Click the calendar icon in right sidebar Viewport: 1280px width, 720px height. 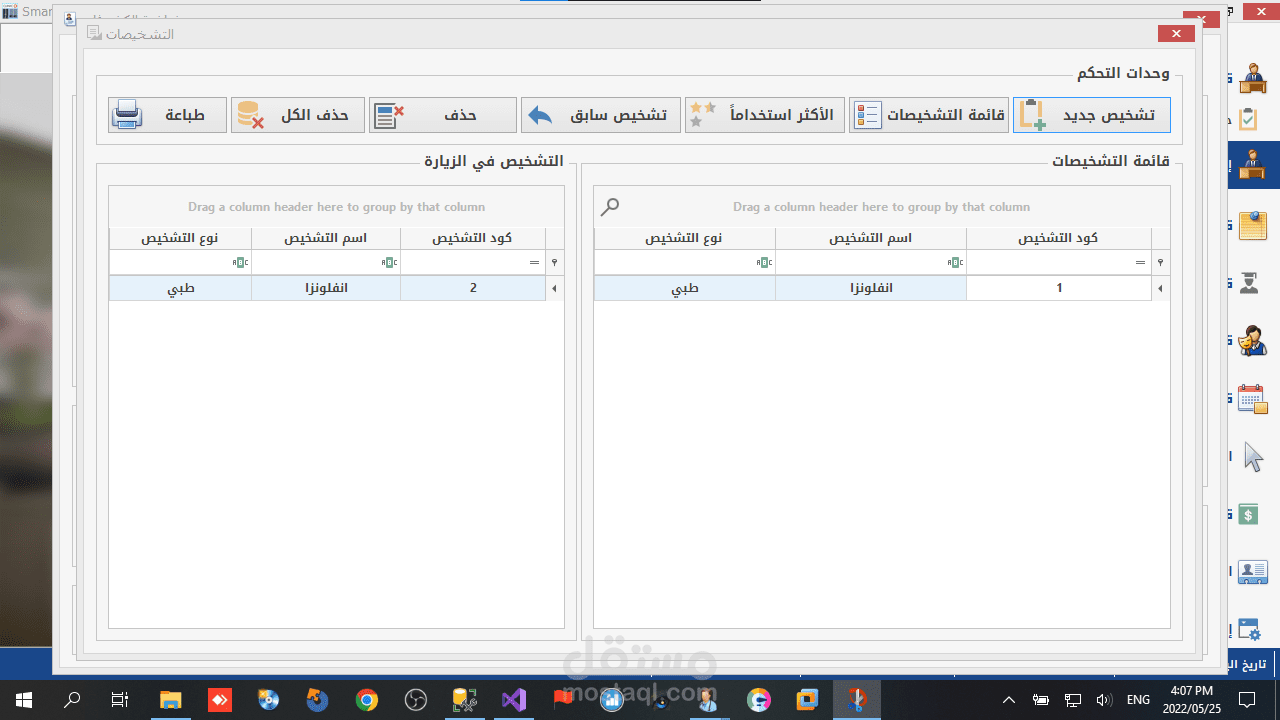[1253, 399]
